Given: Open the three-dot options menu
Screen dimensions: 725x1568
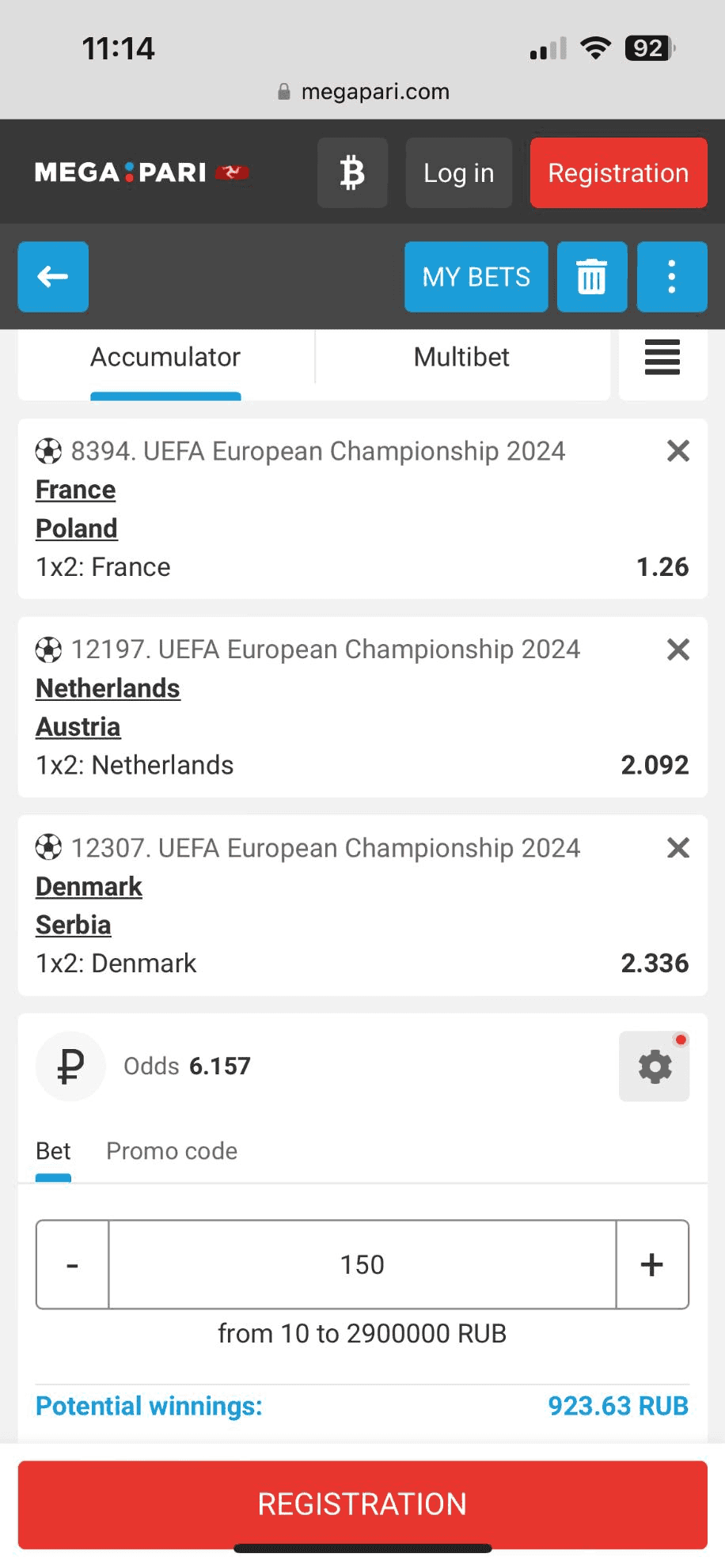Looking at the screenshot, I should pyautogui.click(x=671, y=277).
